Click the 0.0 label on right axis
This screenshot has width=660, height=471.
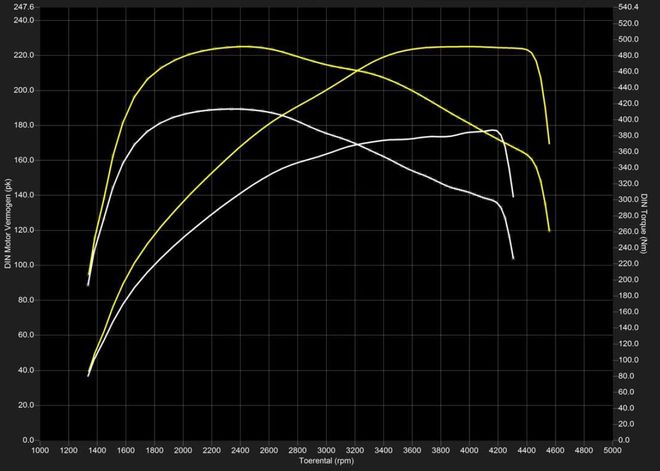(x=624, y=440)
